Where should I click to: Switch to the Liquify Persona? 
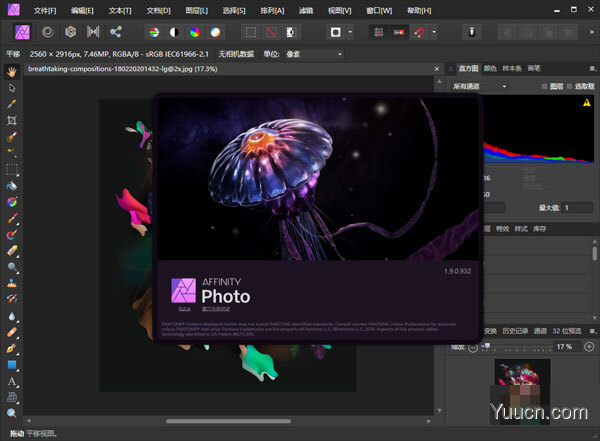coord(48,32)
